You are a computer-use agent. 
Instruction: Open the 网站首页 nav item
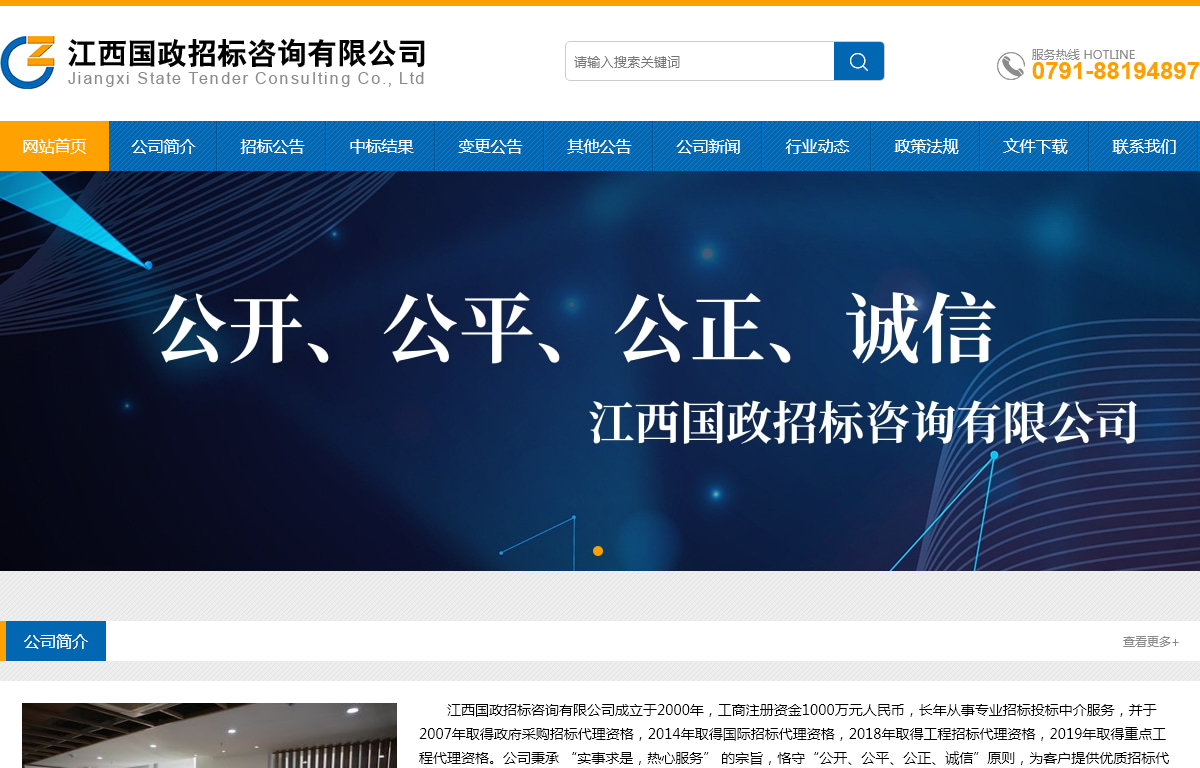tap(54, 146)
